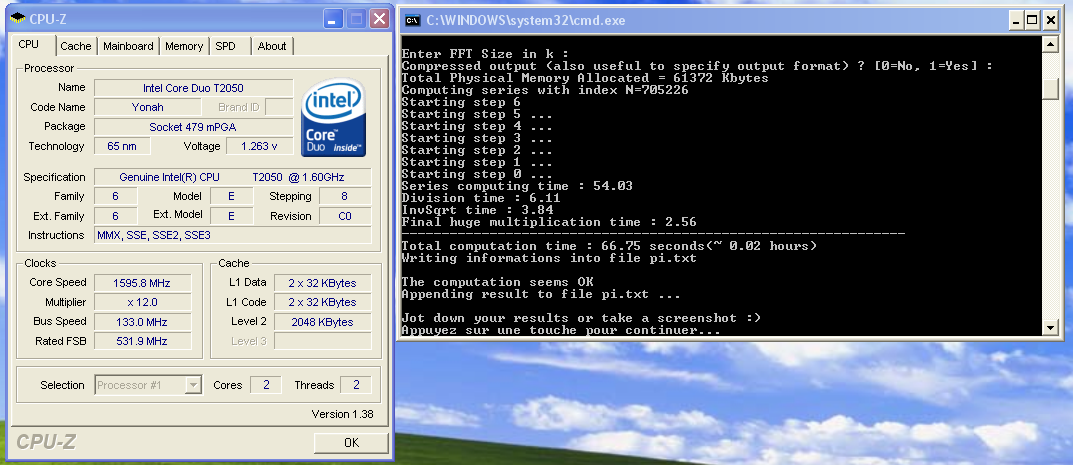Click 'The computation seems OK' line
1073x465 pixels.
tap(497, 282)
